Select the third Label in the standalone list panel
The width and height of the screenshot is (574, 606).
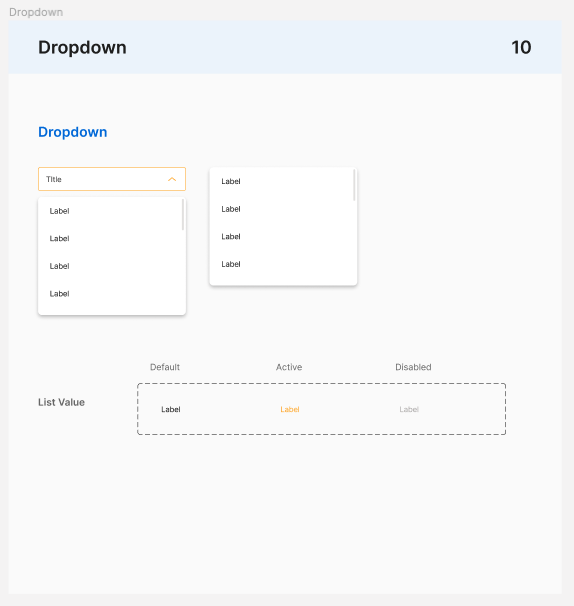point(231,237)
